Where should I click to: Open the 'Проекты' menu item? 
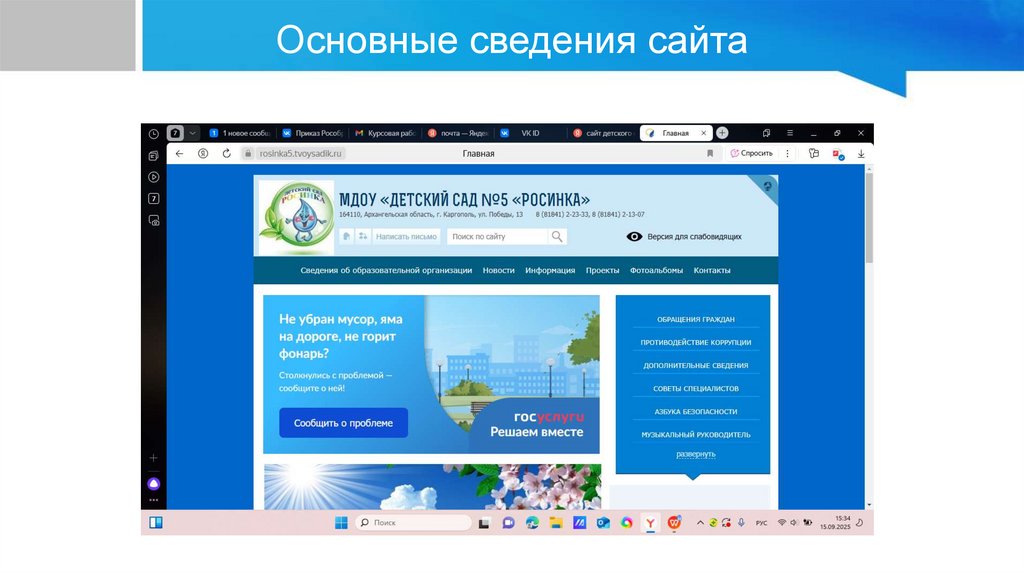(x=602, y=270)
